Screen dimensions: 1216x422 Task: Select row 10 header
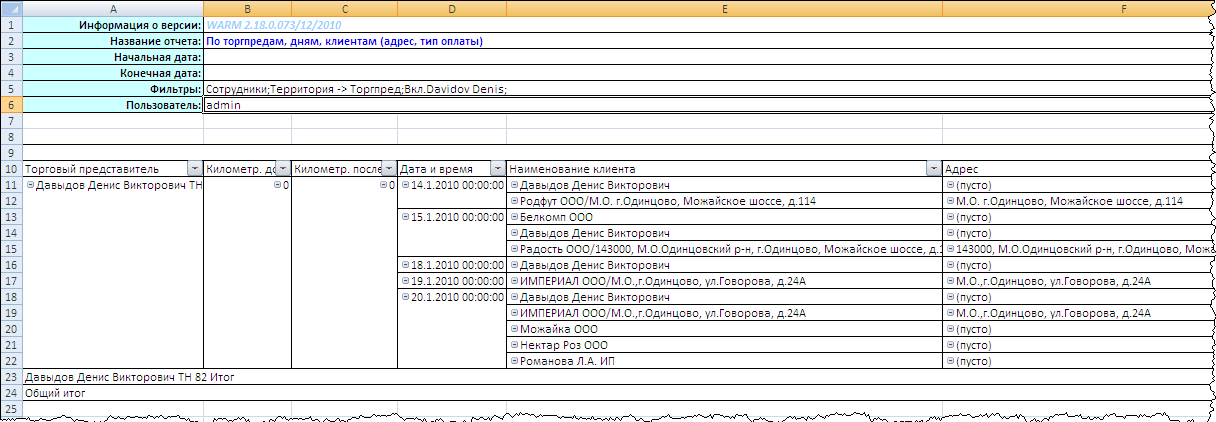coord(9,169)
